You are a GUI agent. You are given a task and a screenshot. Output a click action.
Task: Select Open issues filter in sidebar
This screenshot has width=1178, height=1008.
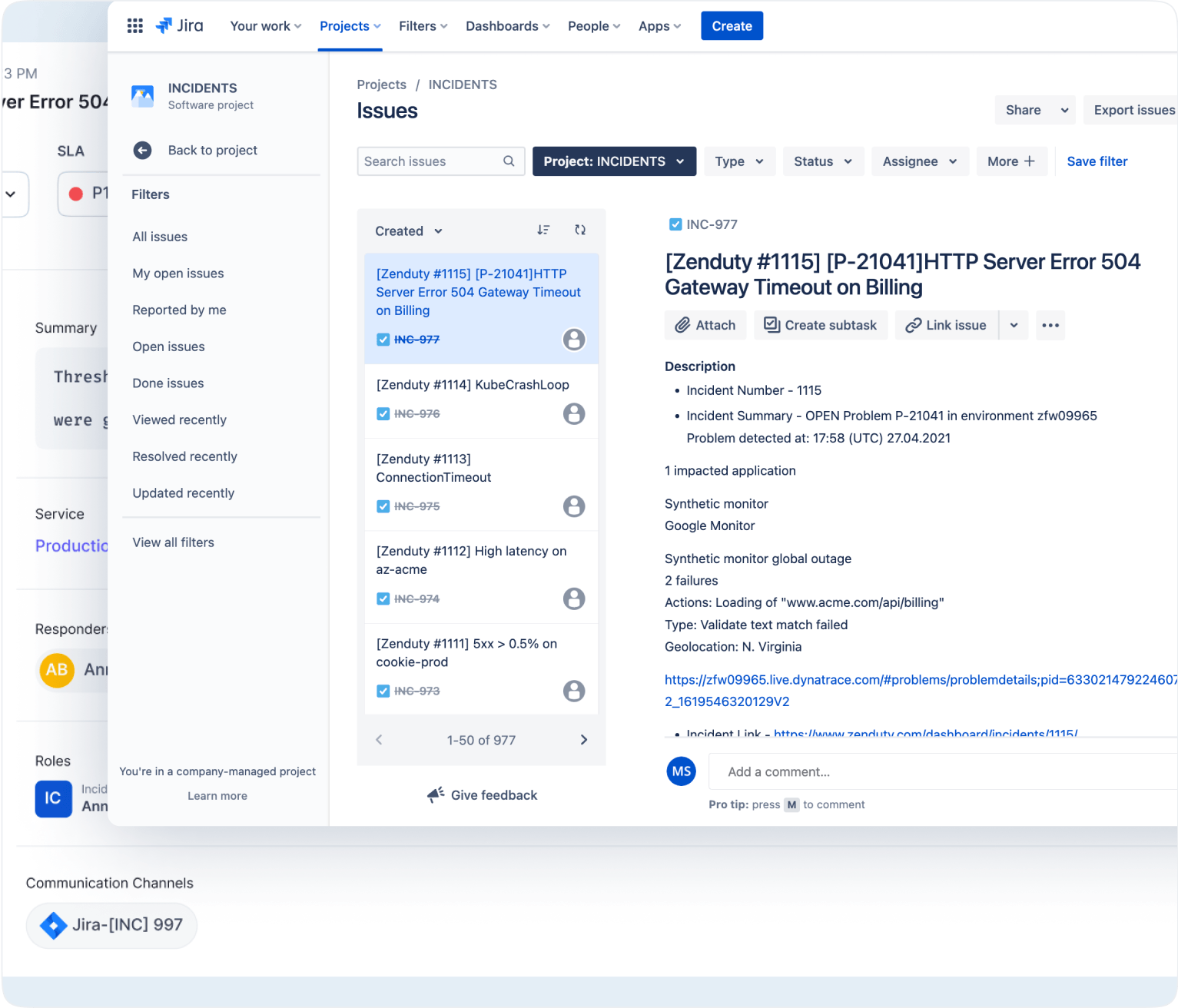point(168,346)
